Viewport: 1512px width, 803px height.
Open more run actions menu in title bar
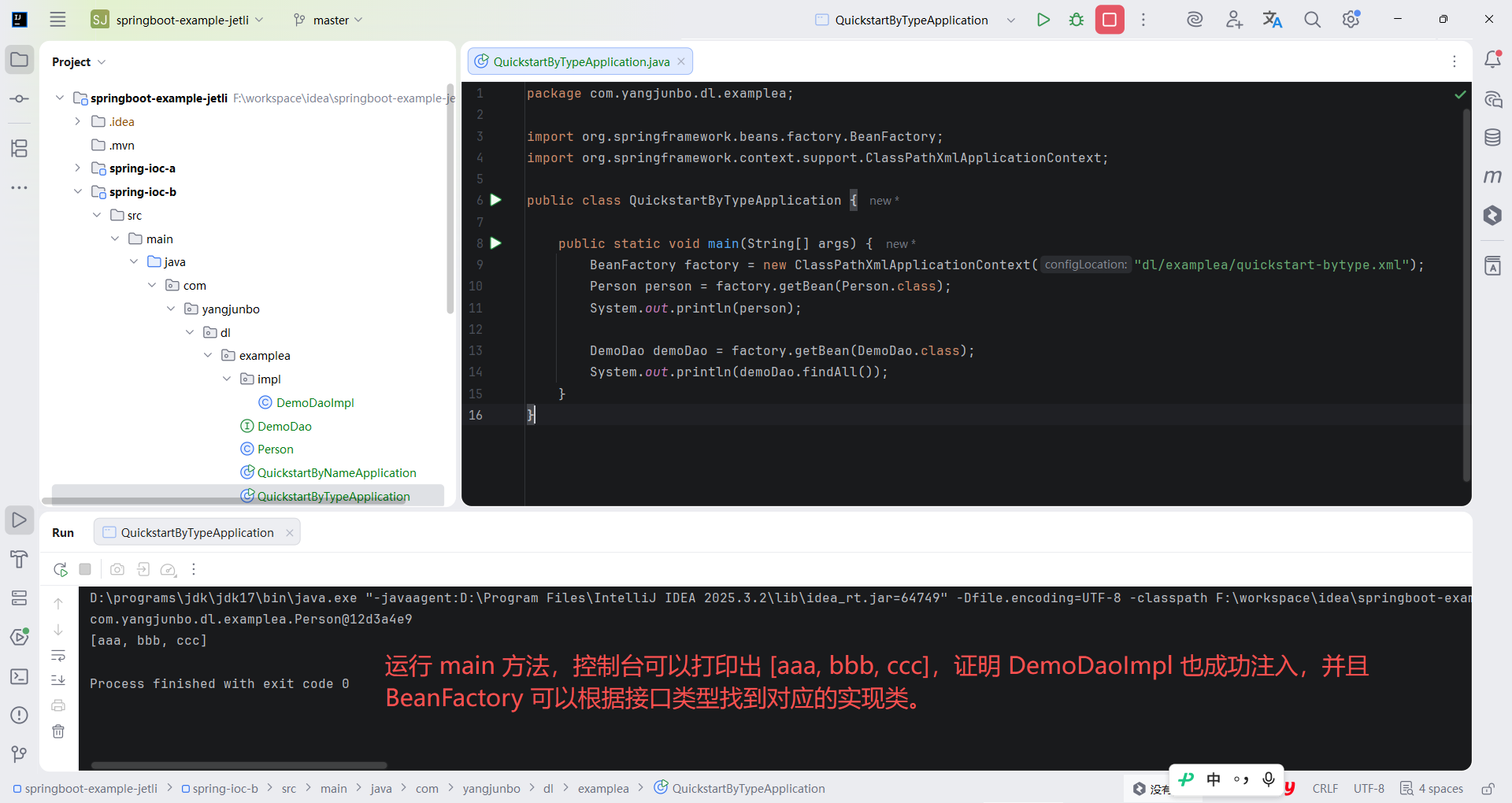coord(1143,20)
